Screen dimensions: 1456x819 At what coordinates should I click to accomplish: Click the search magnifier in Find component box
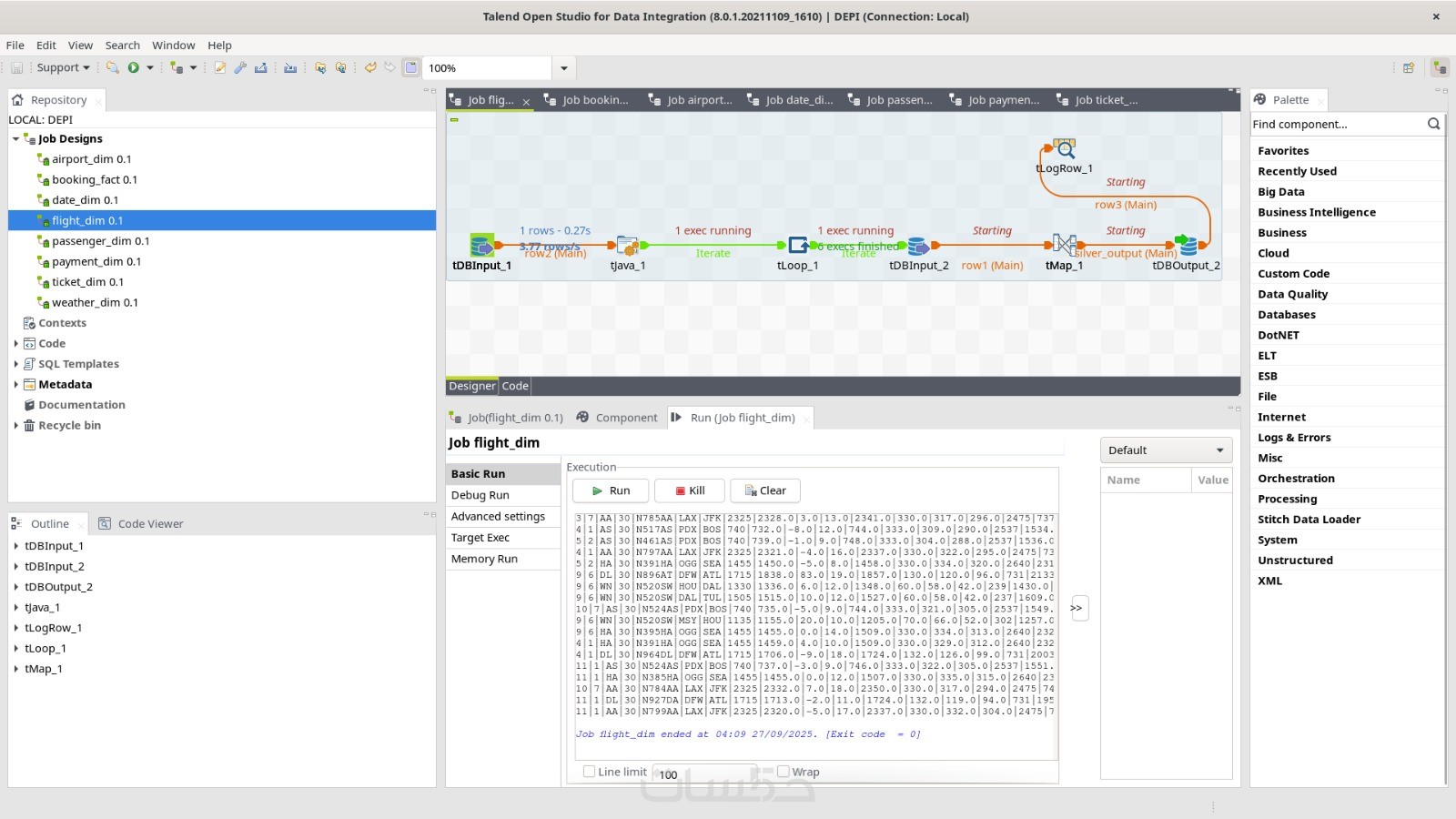[x=1434, y=124]
